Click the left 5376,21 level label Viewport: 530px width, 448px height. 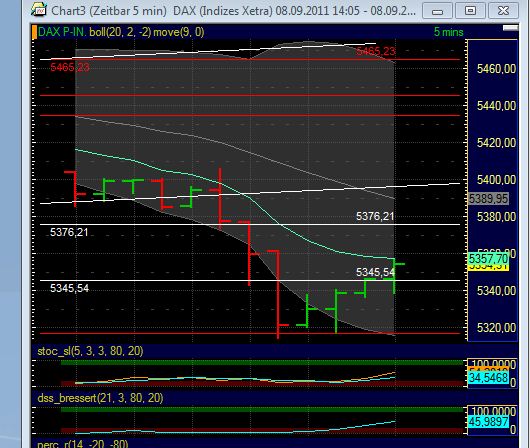click(69, 232)
